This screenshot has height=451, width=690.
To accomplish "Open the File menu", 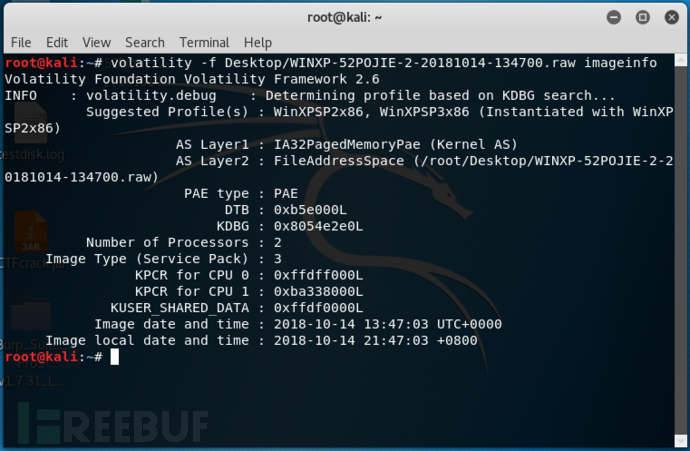I will (x=21, y=43).
